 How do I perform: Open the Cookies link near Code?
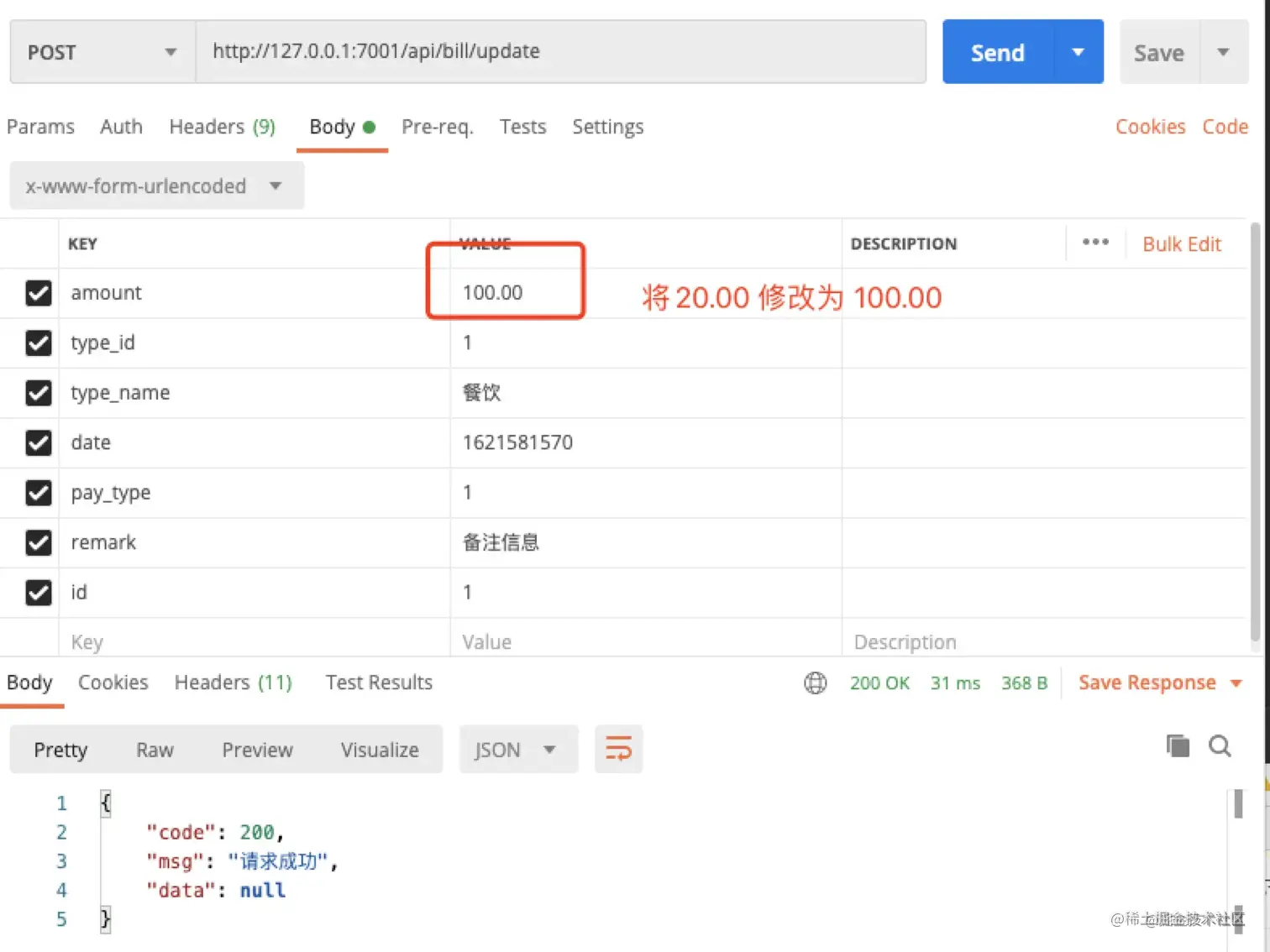tap(1150, 127)
